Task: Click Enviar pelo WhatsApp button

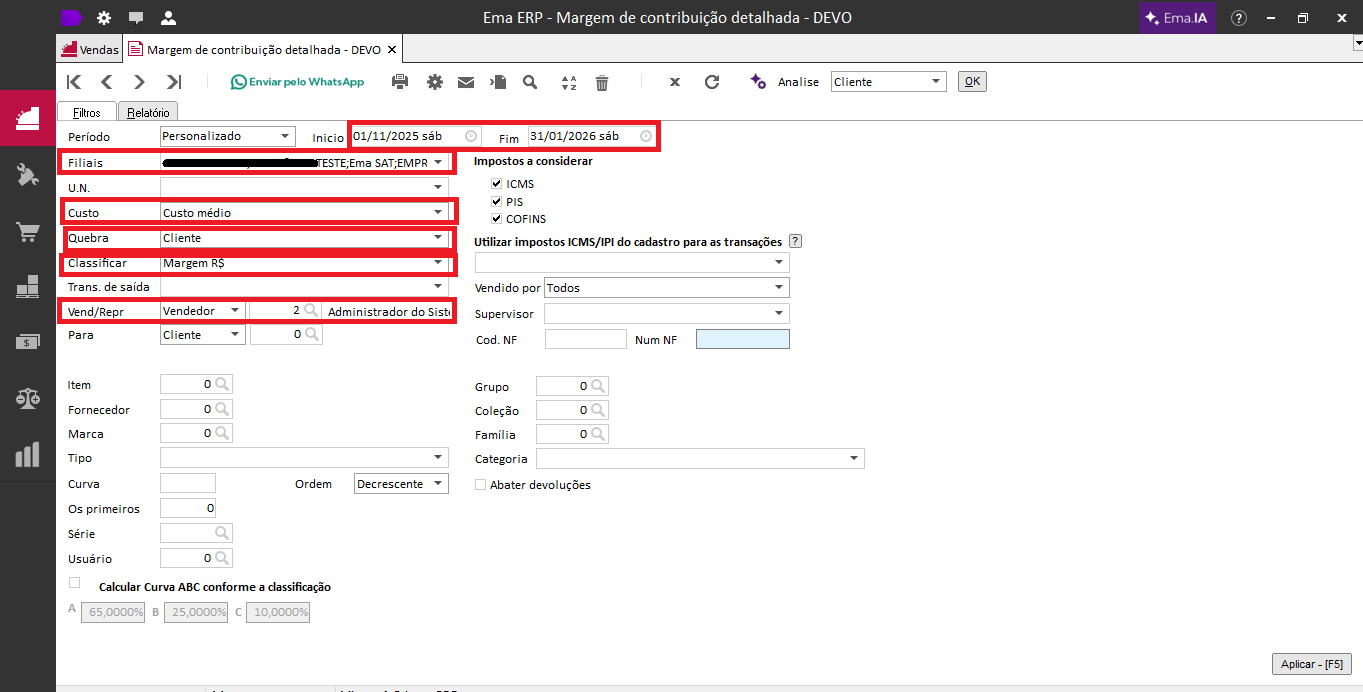Action: point(297,82)
